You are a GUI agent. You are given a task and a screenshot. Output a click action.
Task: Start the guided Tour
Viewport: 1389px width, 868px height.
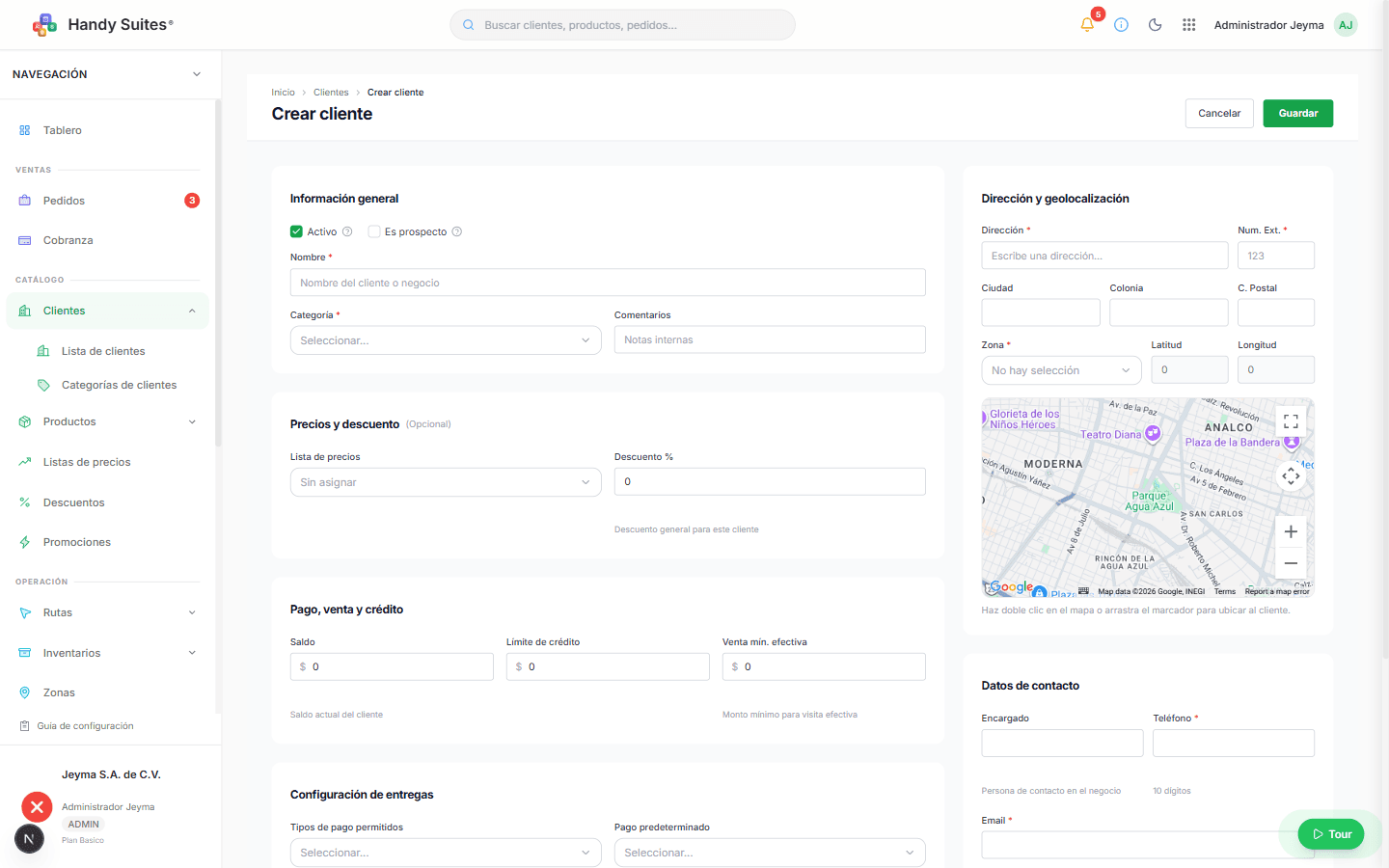click(x=1331, y=834)
